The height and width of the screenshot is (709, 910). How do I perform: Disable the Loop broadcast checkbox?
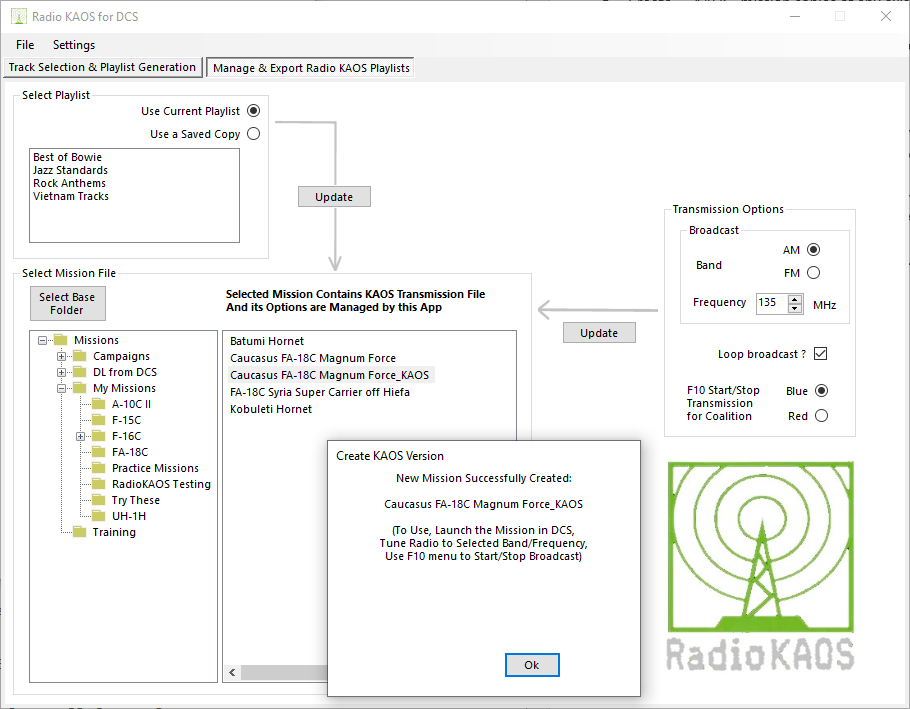point(820,354)
